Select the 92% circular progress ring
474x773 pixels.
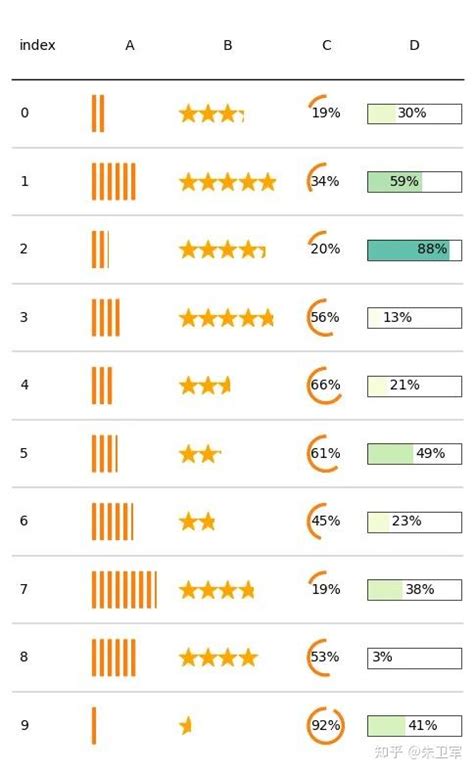coord(326,725)
